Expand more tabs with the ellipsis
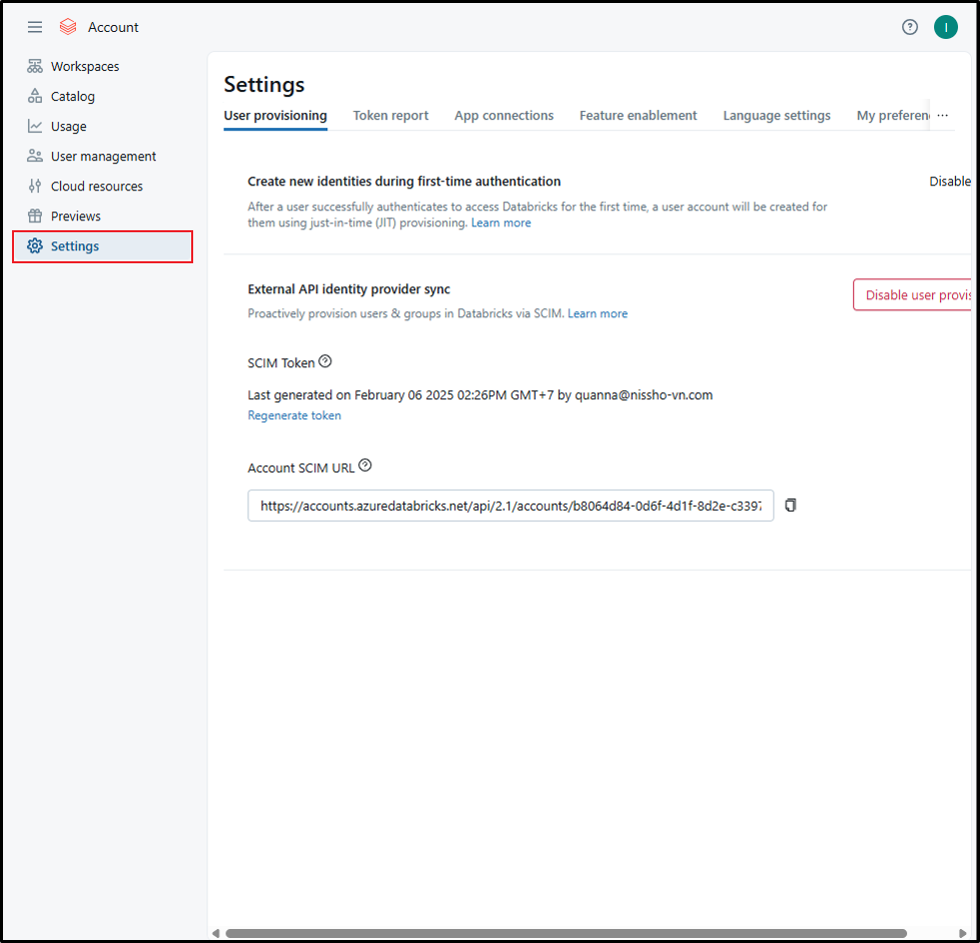Image resolution: width=980 pixels, height=943 pixels. [x=942, y=116]
